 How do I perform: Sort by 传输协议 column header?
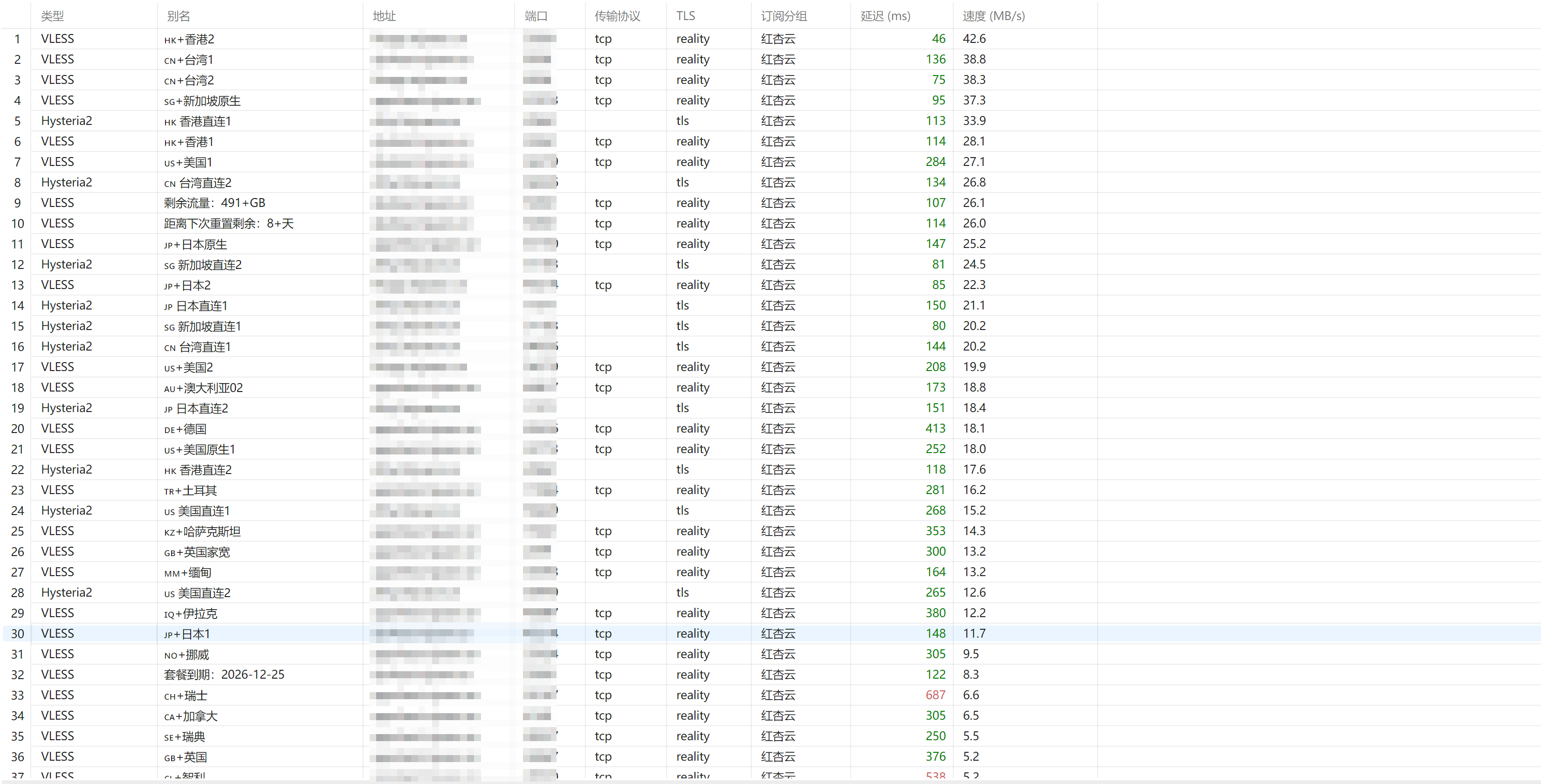click(617, 16)
